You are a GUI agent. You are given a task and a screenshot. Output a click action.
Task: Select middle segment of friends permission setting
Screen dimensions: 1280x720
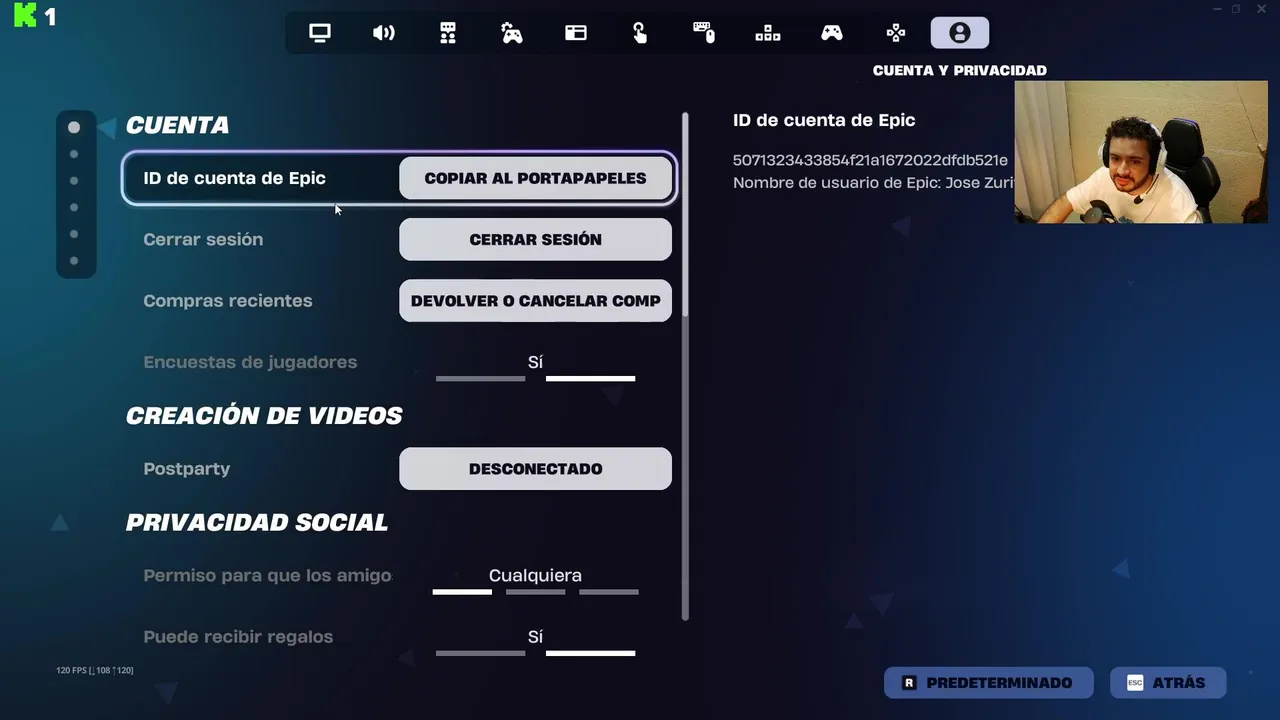(535, 592)
